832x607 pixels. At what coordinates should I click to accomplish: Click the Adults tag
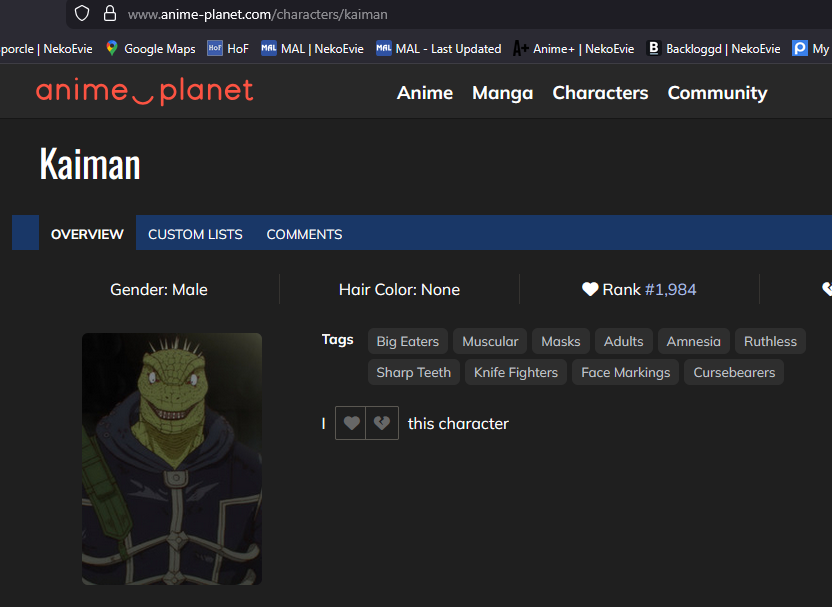[623, 341]
